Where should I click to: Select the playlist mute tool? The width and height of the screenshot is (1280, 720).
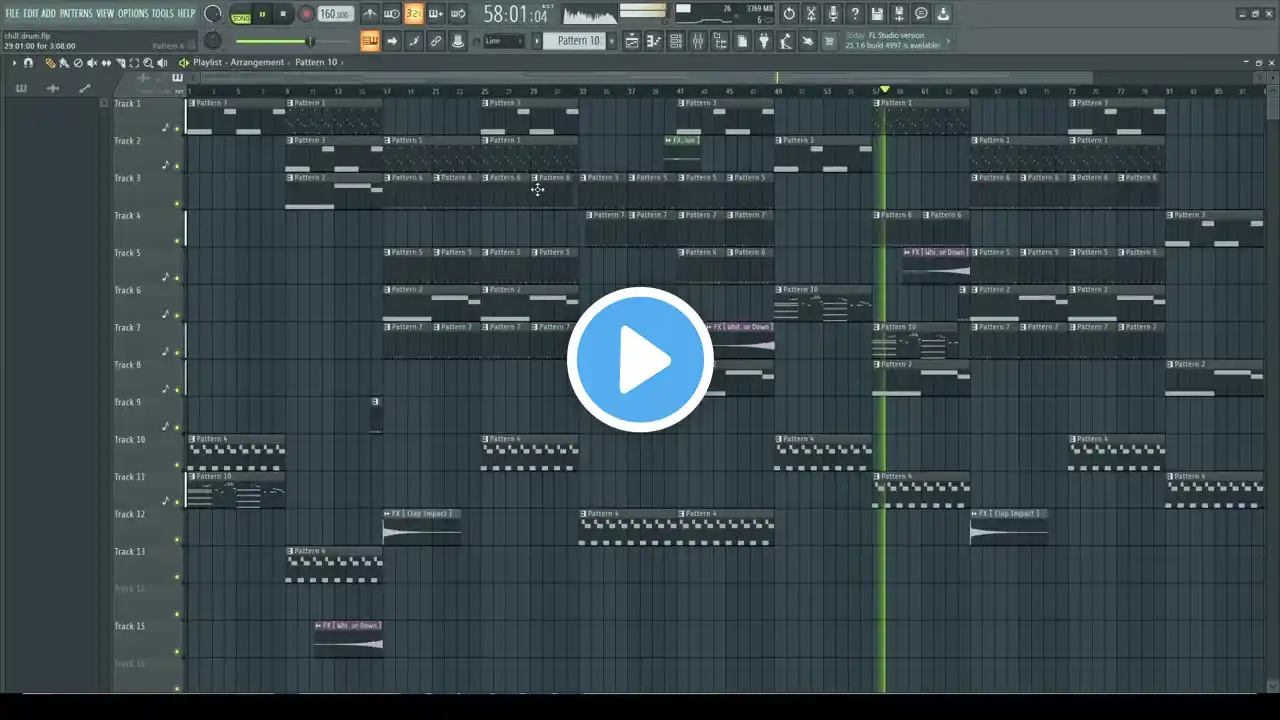click(x=92, y=63)
